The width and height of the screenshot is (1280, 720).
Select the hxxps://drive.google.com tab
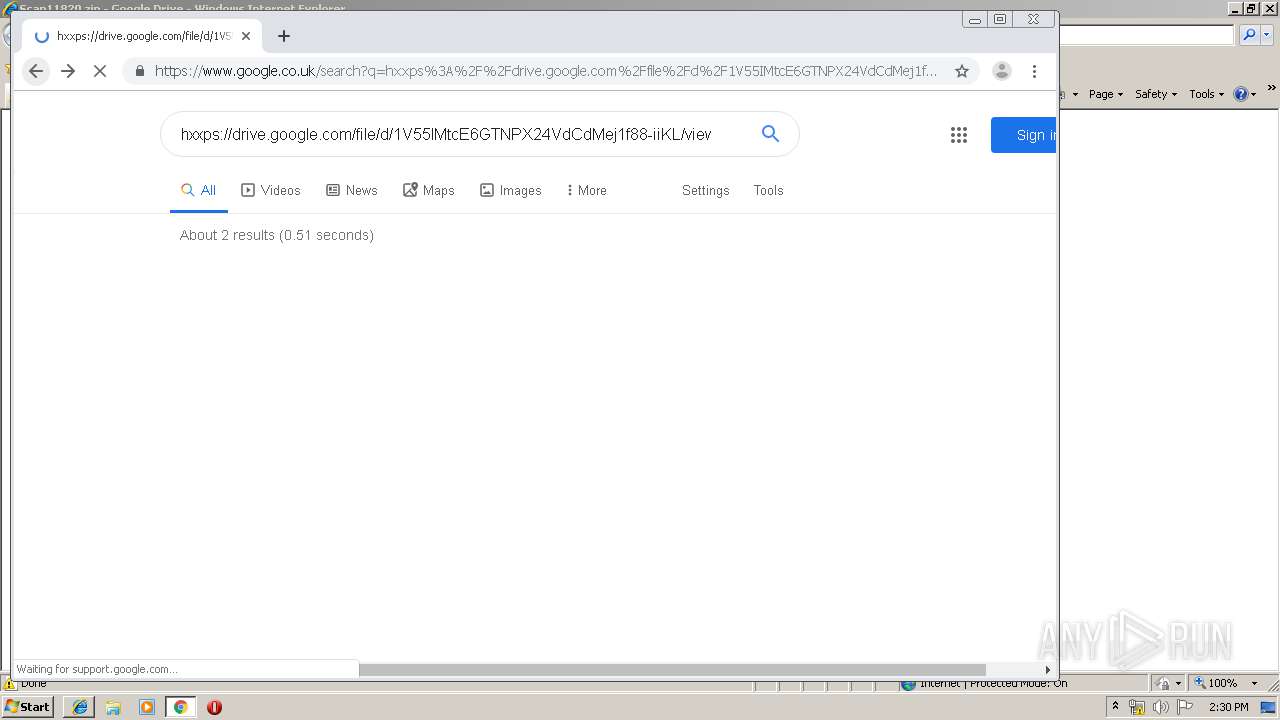142,36
